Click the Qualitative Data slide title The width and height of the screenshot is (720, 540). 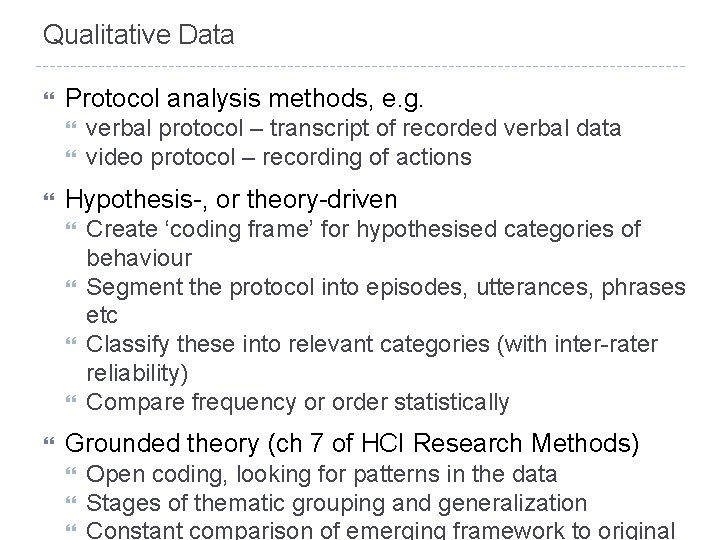pyautogui.click(x=138, y=35)
